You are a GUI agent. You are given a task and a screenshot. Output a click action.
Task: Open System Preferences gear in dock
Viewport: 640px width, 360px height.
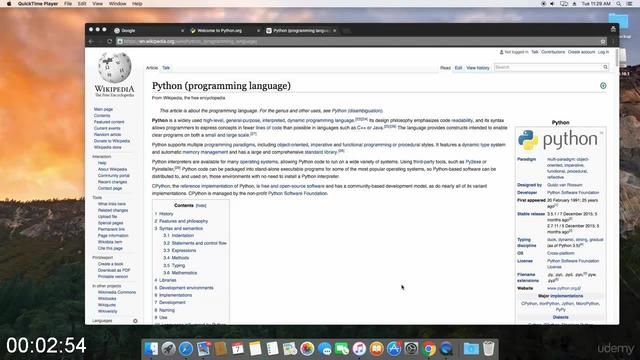click(411, 349)
